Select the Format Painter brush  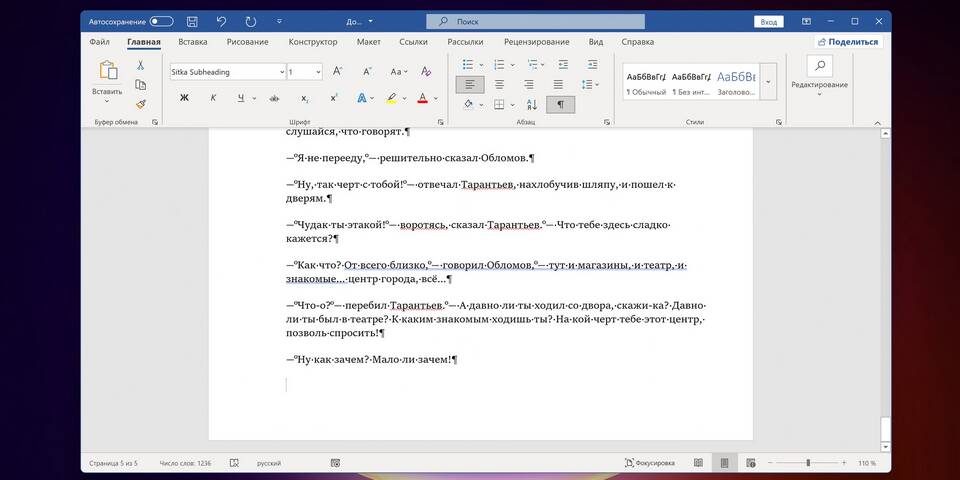tap(140, 104)
